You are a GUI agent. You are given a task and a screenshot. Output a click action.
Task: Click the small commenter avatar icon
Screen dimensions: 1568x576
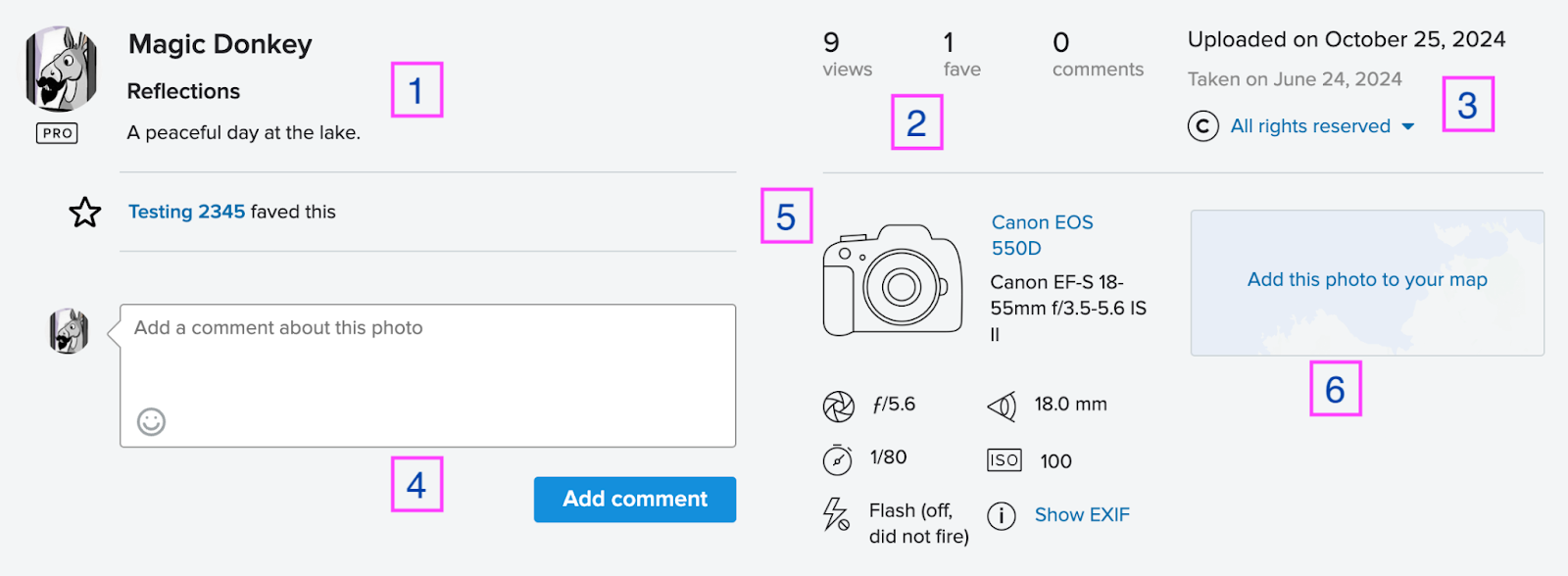pyautogui.click(x=69, y=331)
